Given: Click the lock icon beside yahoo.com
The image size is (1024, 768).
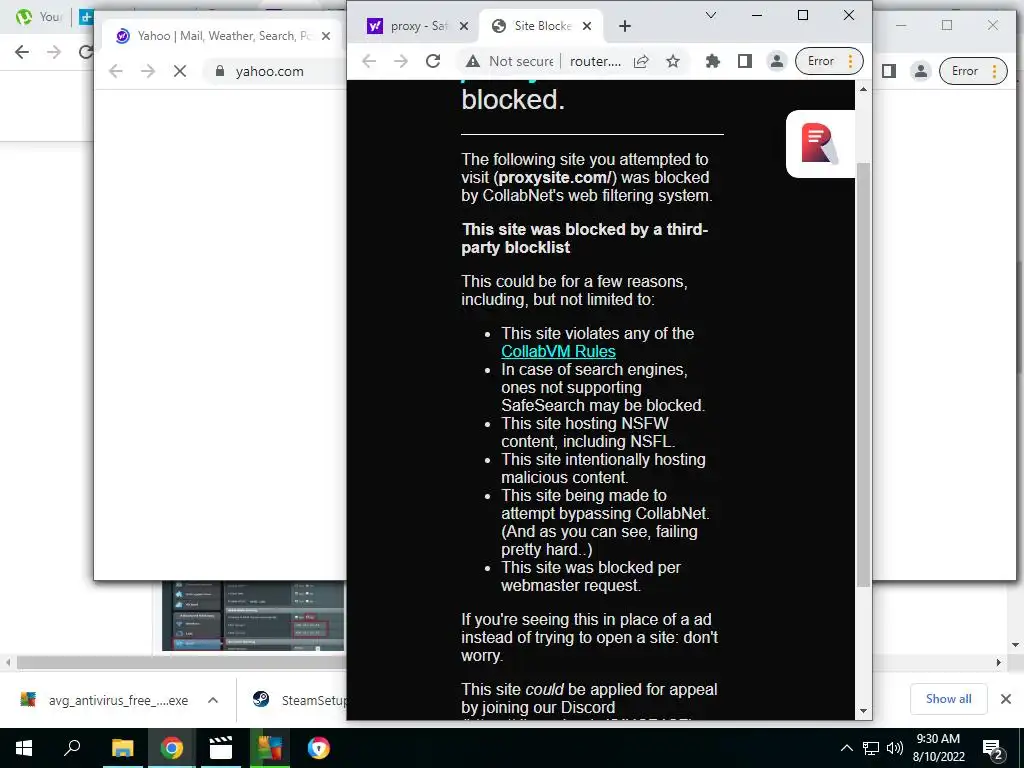Looking at the screenshot, I should pyautogui.click(x=220, y=71).
